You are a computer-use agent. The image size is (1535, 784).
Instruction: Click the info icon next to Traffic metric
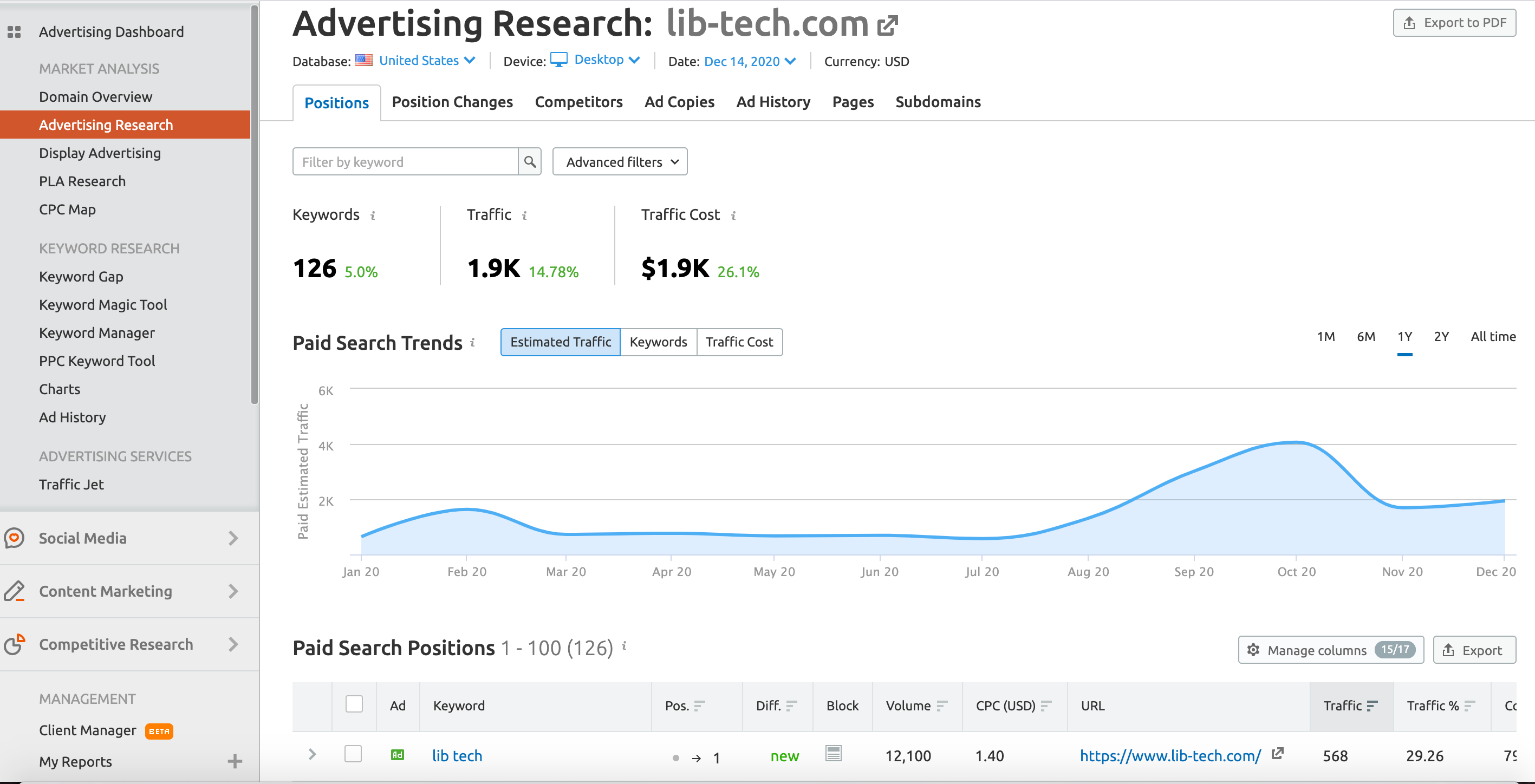[524, 215]
